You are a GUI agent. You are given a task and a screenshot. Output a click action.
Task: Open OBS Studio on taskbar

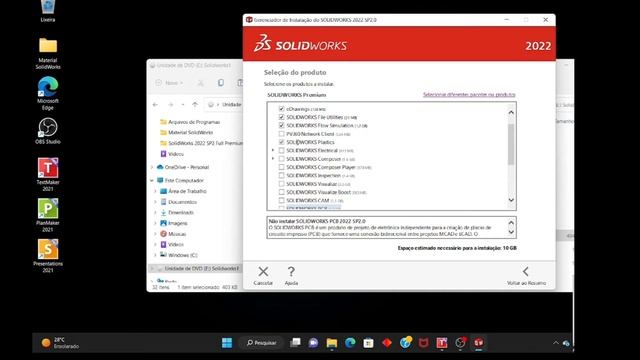click(460, 343)
